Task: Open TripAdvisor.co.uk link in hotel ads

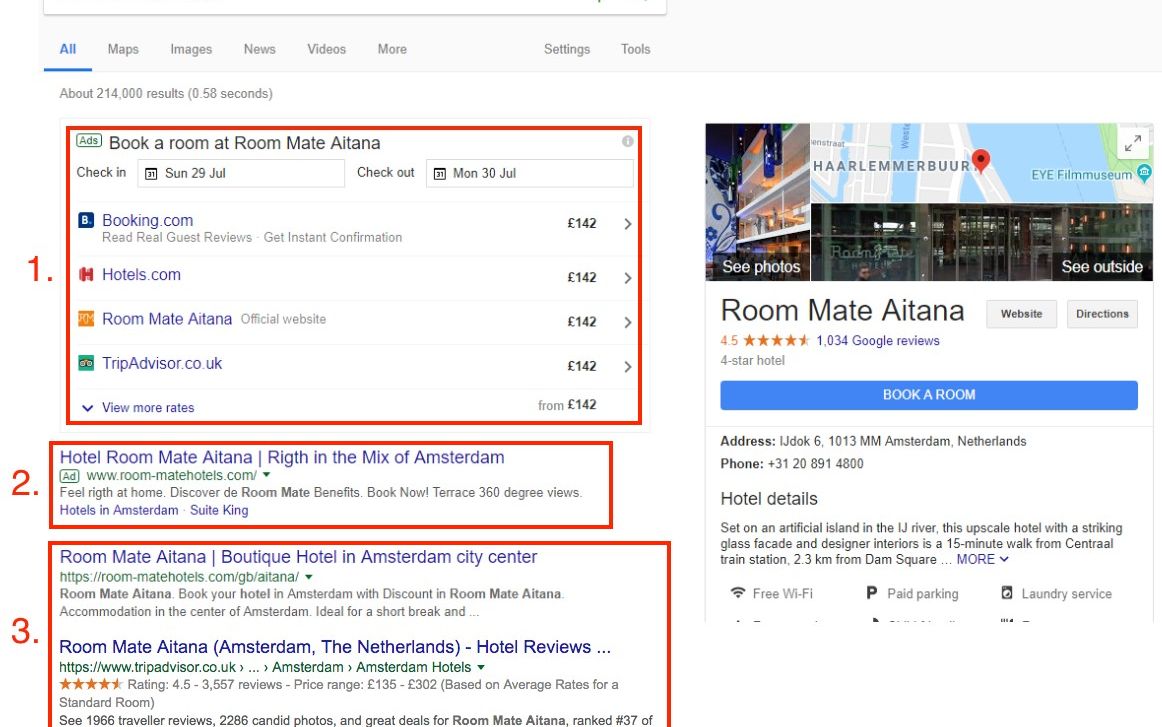Action: tap(162, 363)
